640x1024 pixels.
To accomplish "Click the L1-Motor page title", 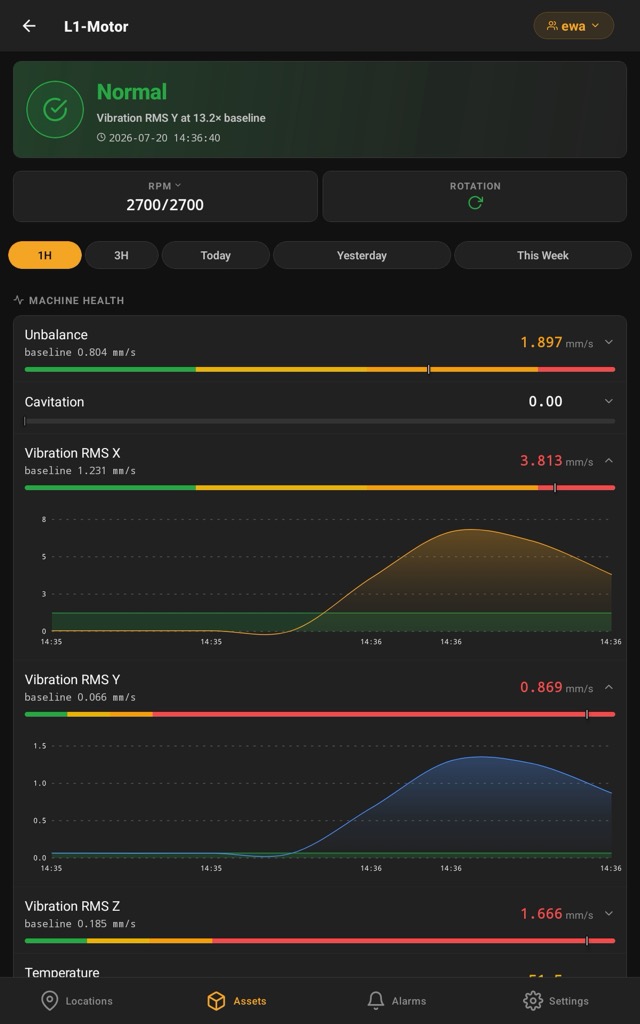I will coord(96,27).
